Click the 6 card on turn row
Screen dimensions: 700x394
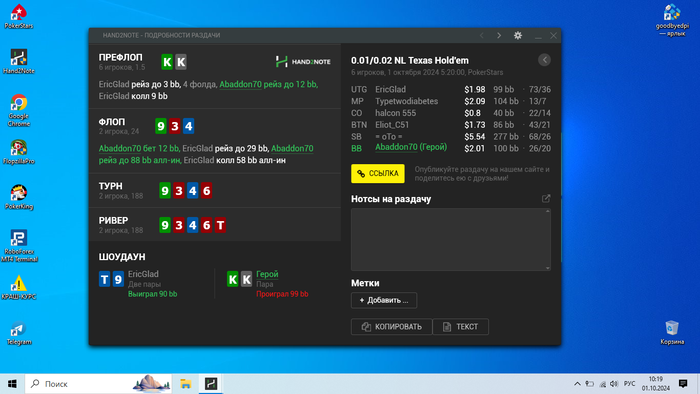206,191
